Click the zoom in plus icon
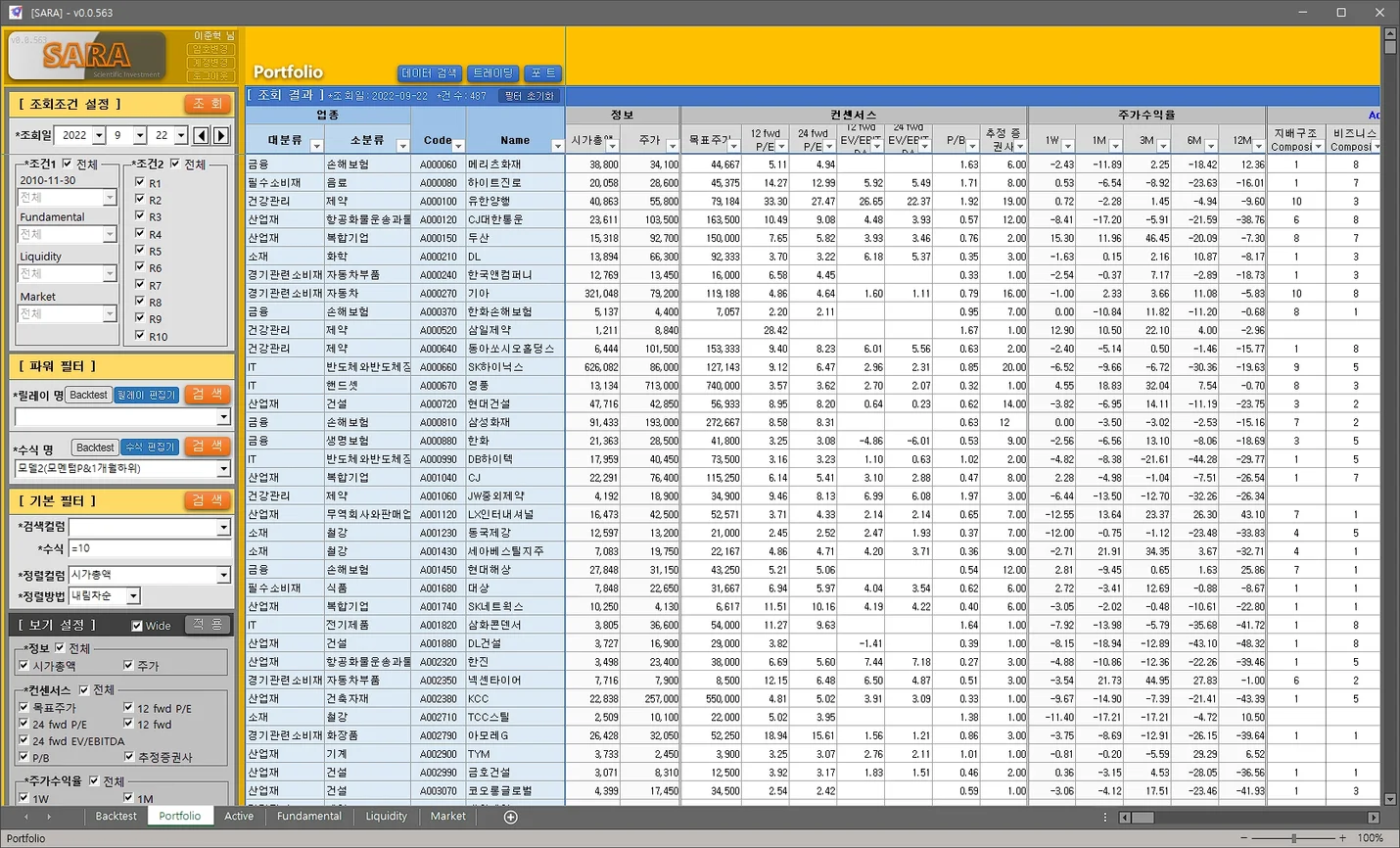 pyautogui.click(x=1342, y=838)
